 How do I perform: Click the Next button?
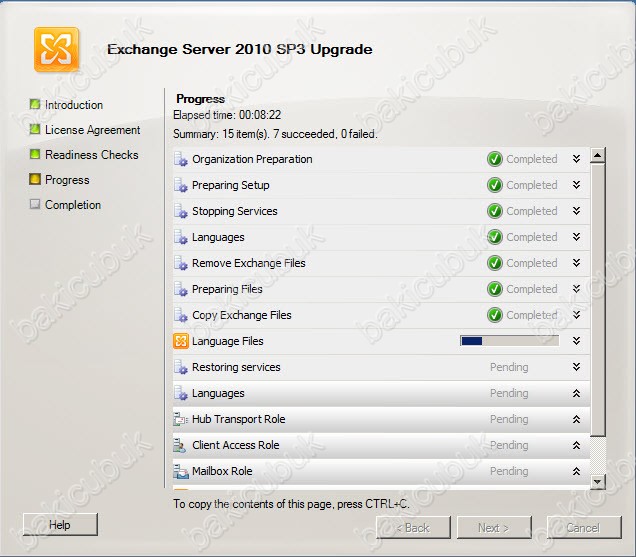click(494, 528)
